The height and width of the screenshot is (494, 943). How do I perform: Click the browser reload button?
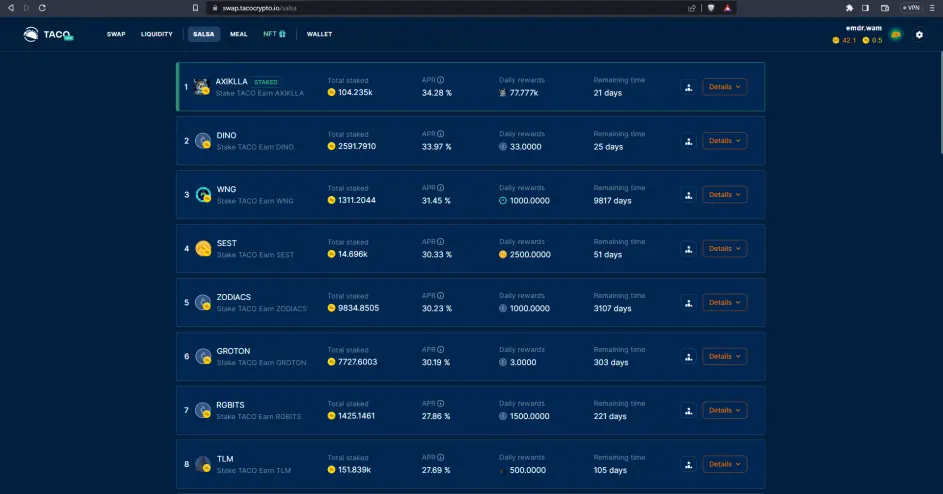point(42,8)
